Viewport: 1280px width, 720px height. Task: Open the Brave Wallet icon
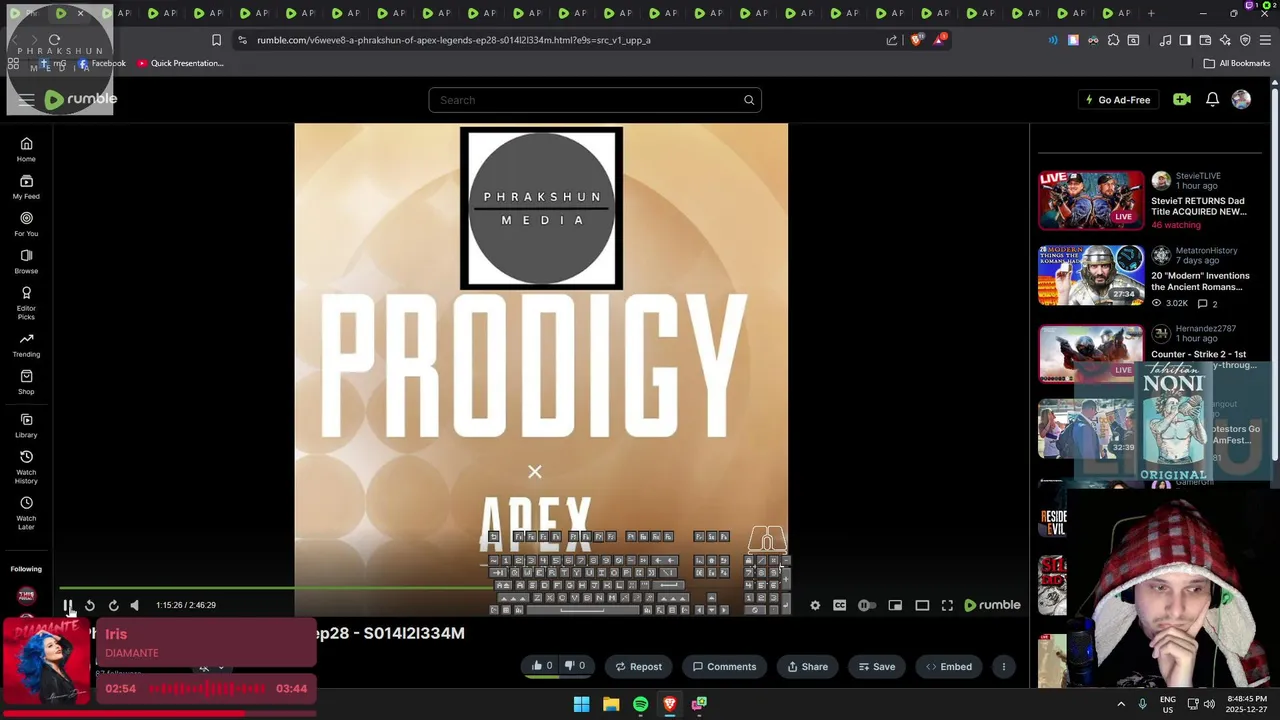click(x=1205, y=40)
